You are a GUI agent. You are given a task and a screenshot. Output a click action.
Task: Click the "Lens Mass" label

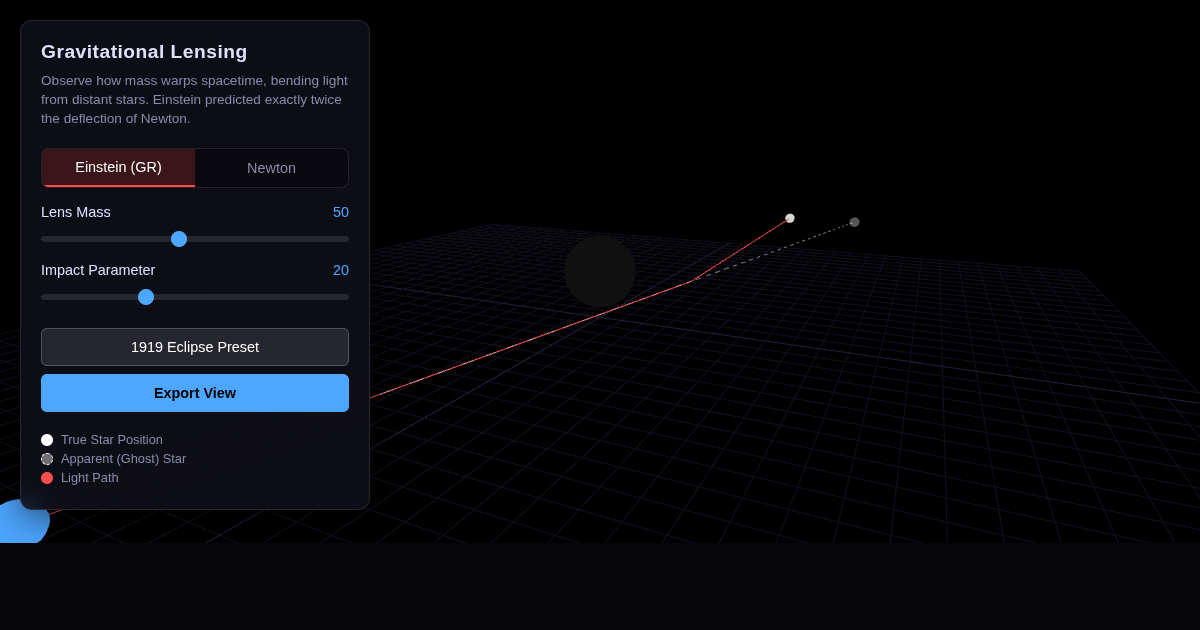click(x=76, y=212)
